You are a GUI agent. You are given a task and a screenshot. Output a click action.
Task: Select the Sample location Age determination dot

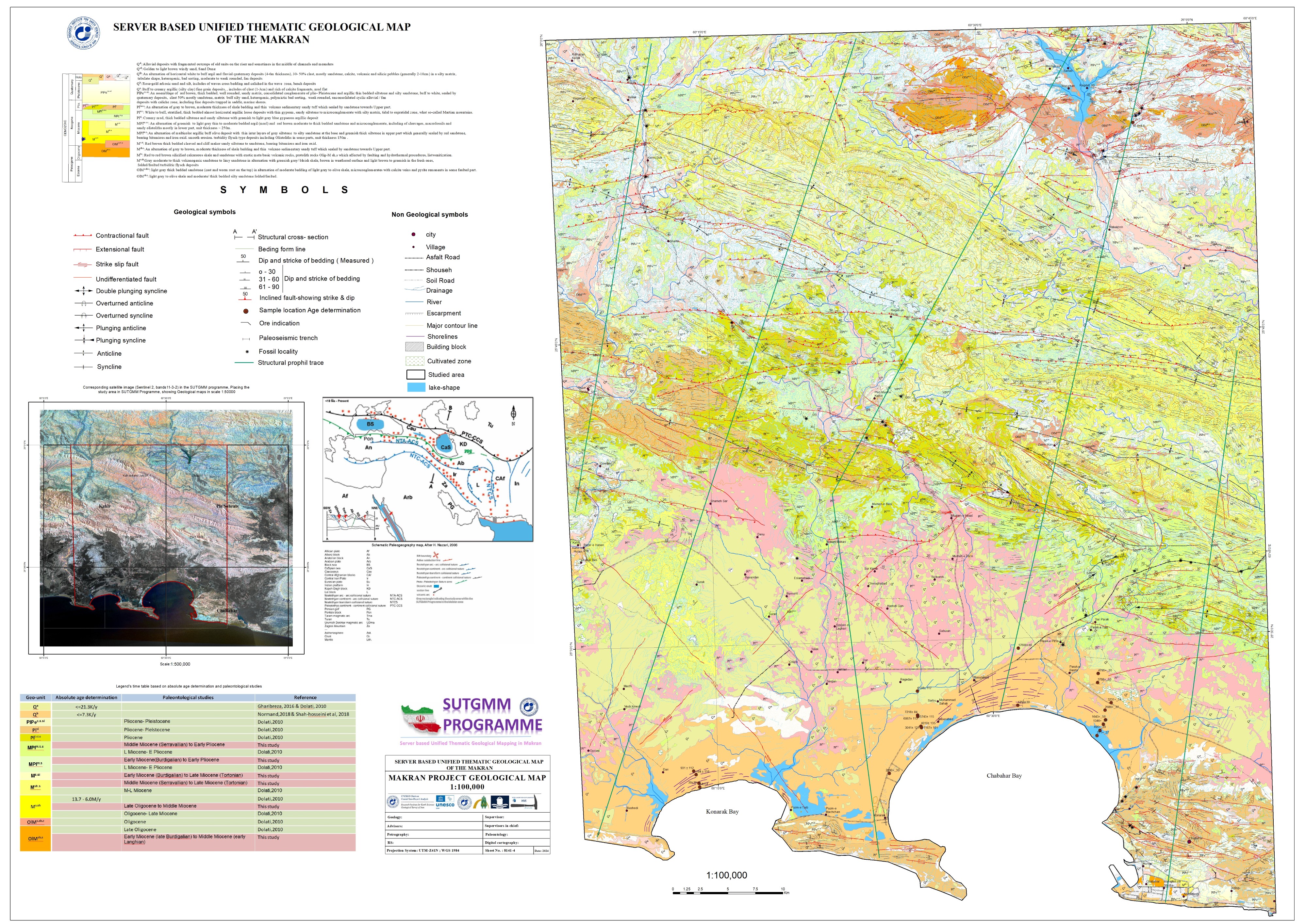coord(246,311)
